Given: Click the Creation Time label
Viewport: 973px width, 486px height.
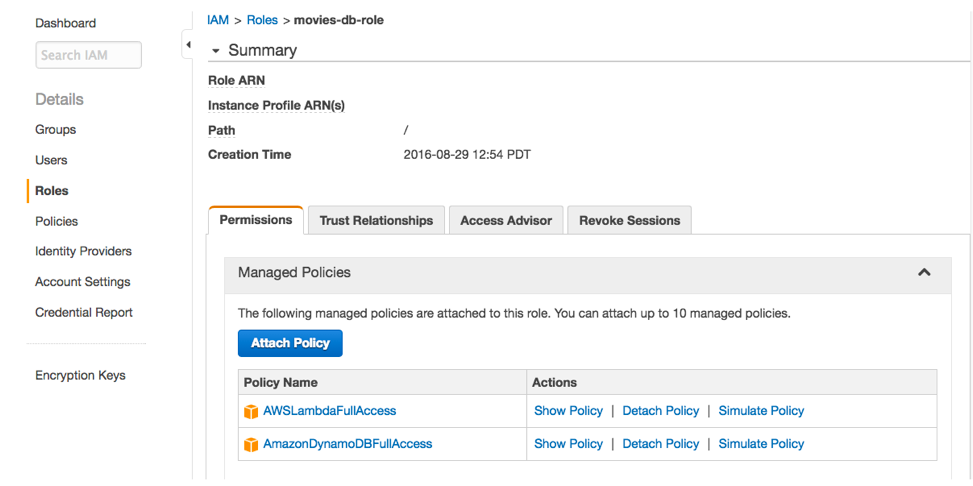Looking at the screenshot, I should click(249, 155).
